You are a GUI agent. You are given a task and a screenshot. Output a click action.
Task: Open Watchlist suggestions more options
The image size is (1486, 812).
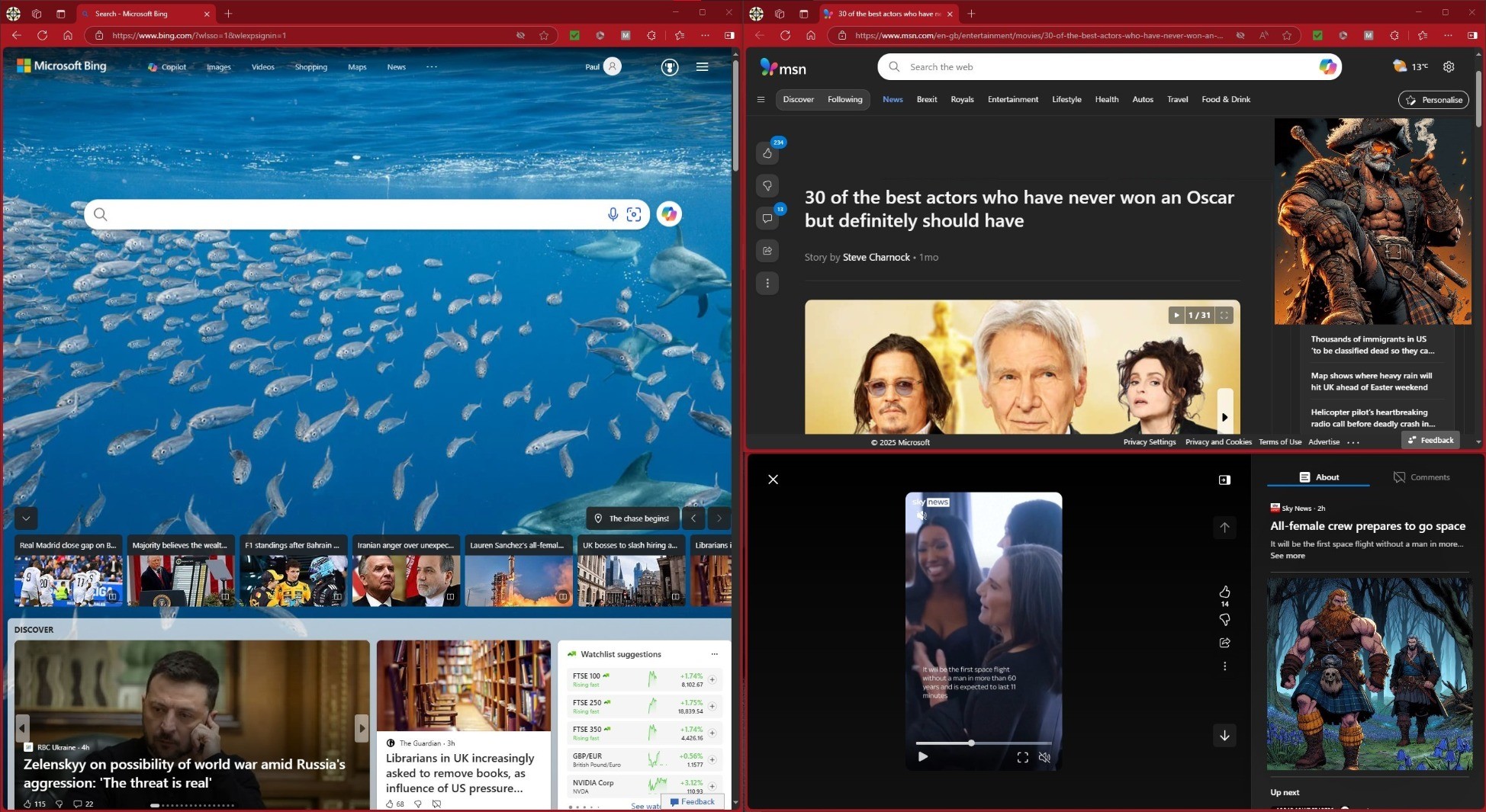(714, 654)
